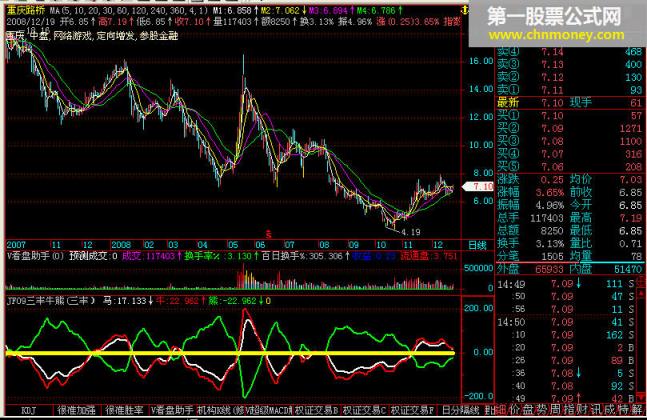Open the 日分K线 tab
The image size is (647, 420).
(460, 411)
